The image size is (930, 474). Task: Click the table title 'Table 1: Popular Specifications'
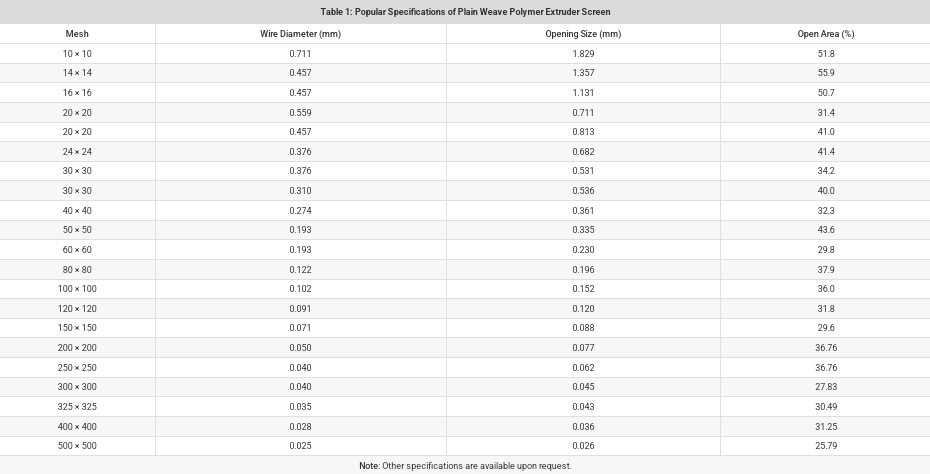tap(465, 12)
